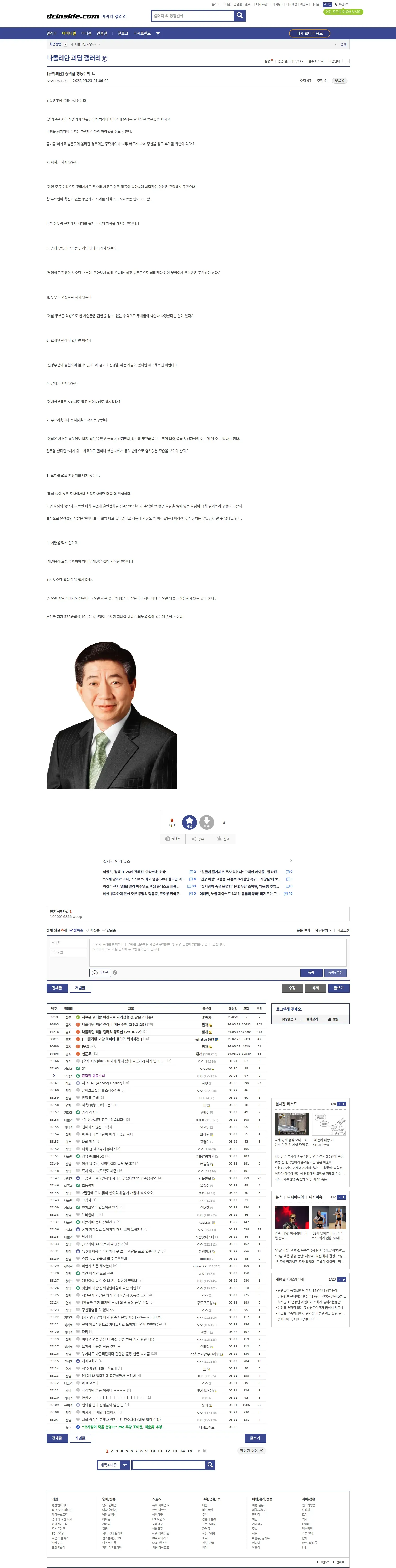Upvote the post with the 개념 star
This screenshot has width=396, height=1568.
point(190,822)
